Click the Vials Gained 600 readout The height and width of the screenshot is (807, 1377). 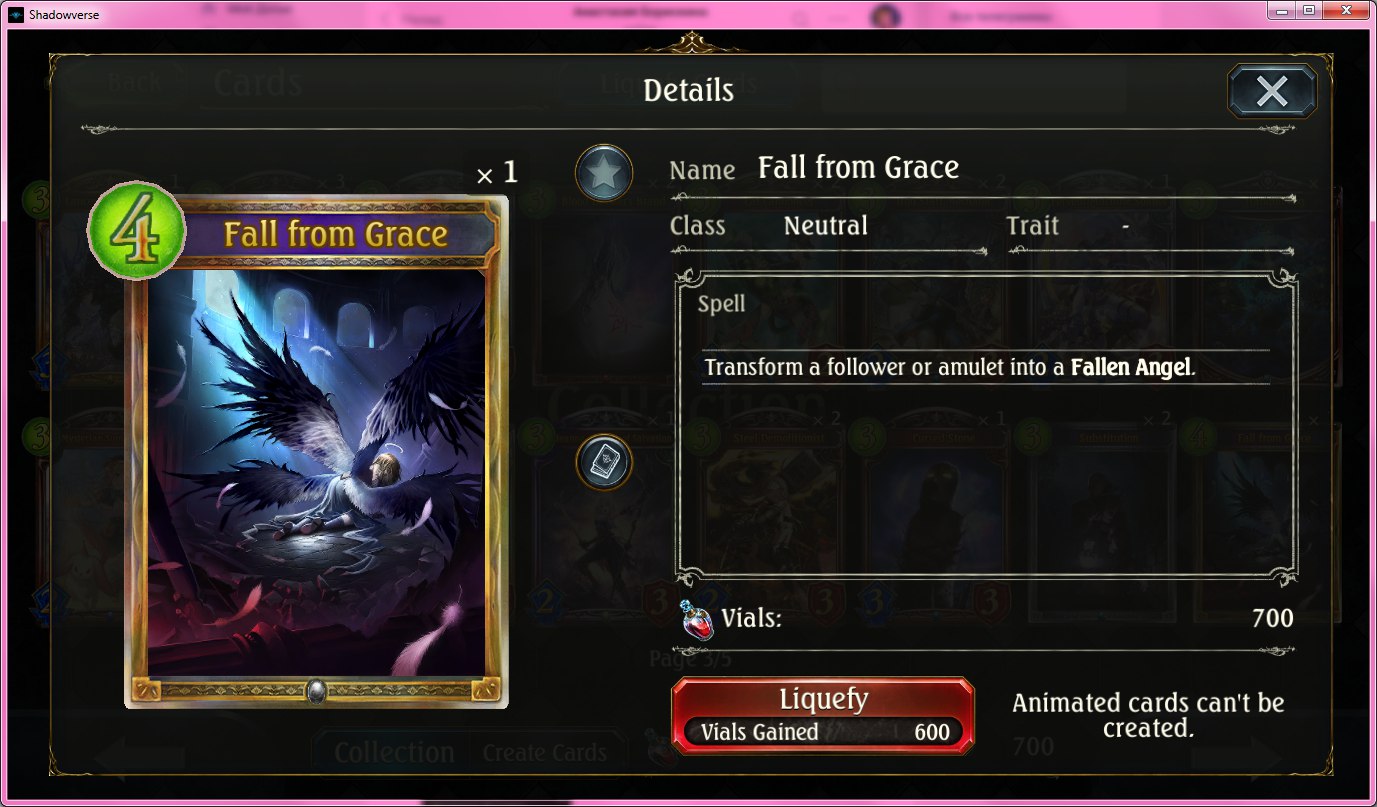pos(823,732)
